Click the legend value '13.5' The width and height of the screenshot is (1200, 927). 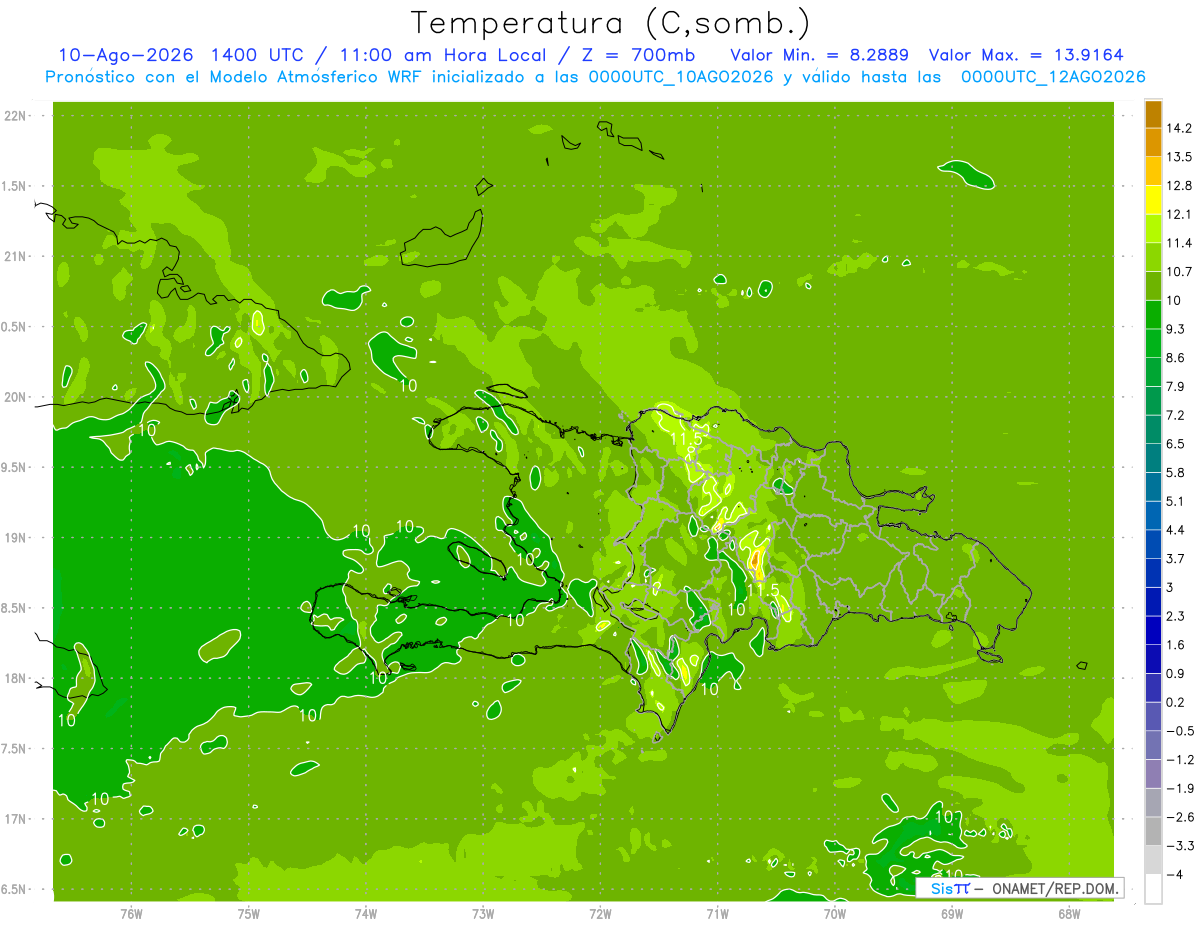pos(1180,157)
